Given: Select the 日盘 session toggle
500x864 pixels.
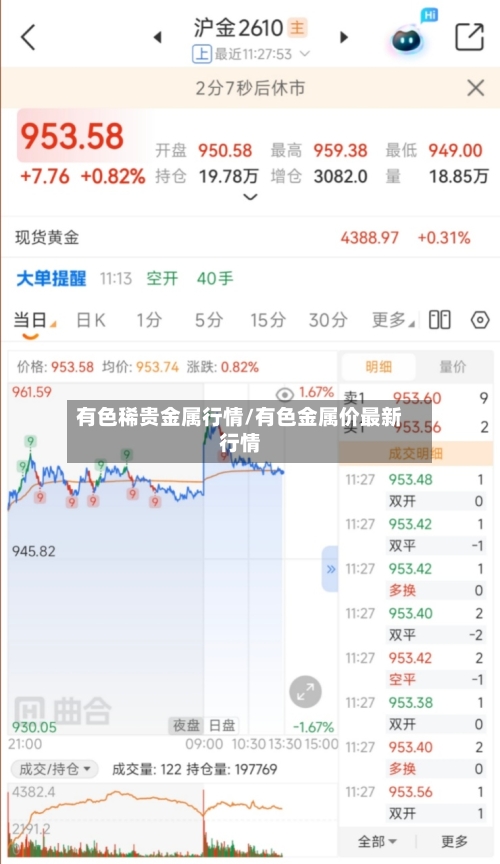Looking at the screenshot, I should tap(222, 725).
